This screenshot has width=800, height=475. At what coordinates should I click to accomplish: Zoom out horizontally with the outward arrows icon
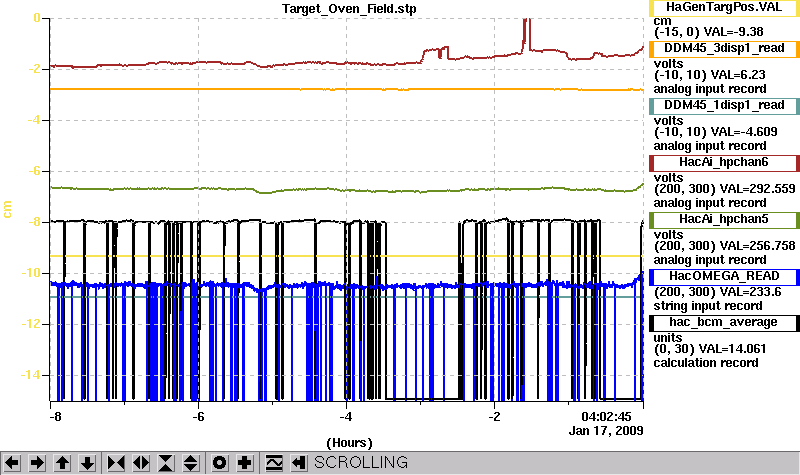click(x=141, y=463)
